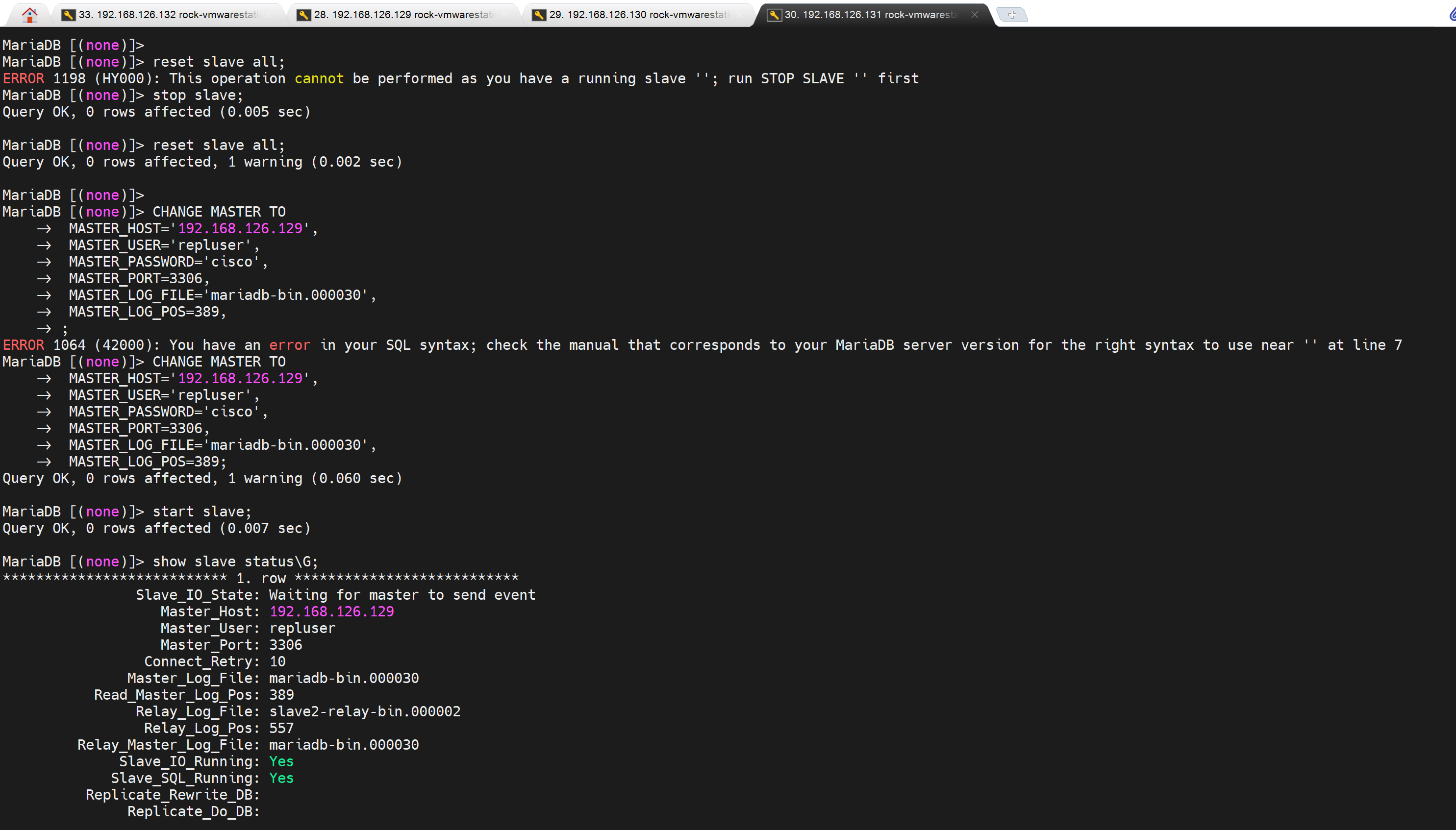Switch to tab 33 for 192.168.126.132

168,15
